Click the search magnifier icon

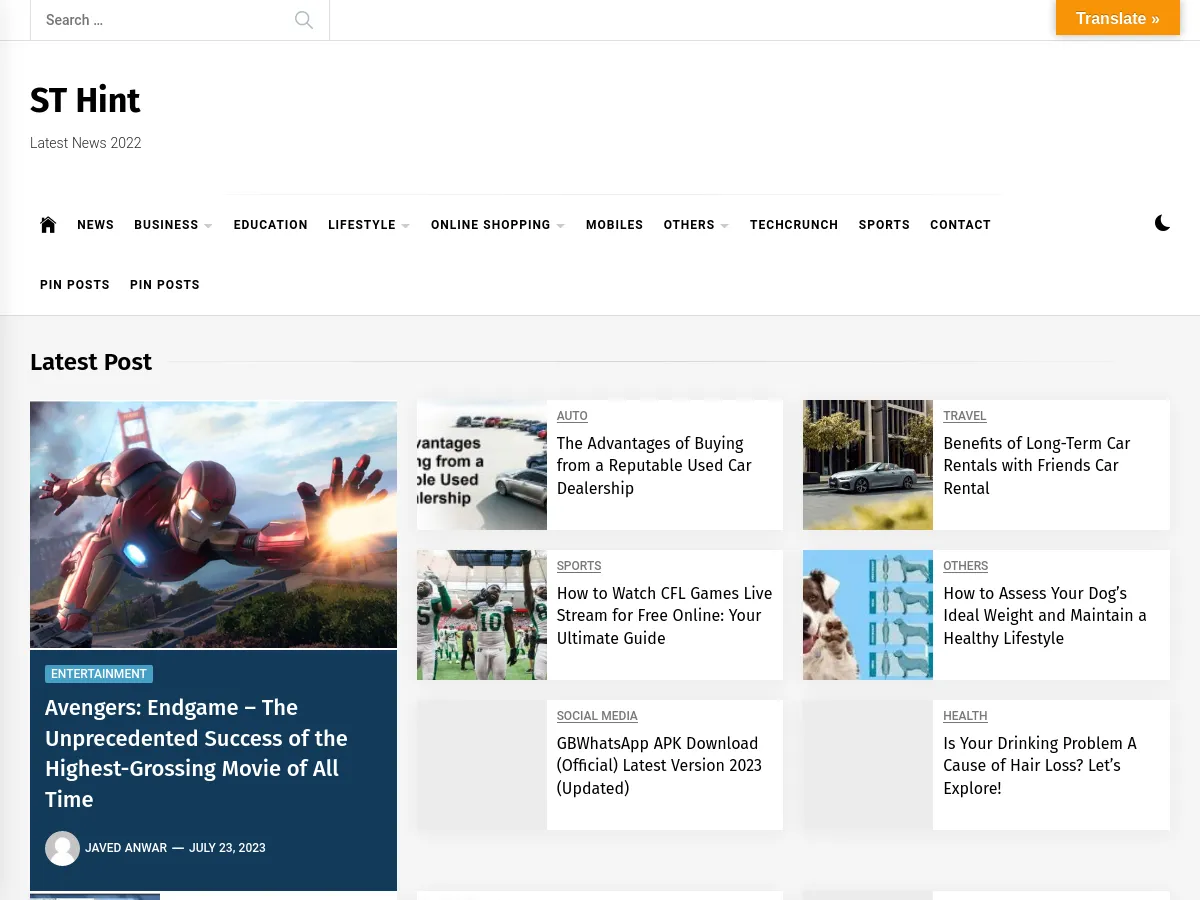[304, 20]
